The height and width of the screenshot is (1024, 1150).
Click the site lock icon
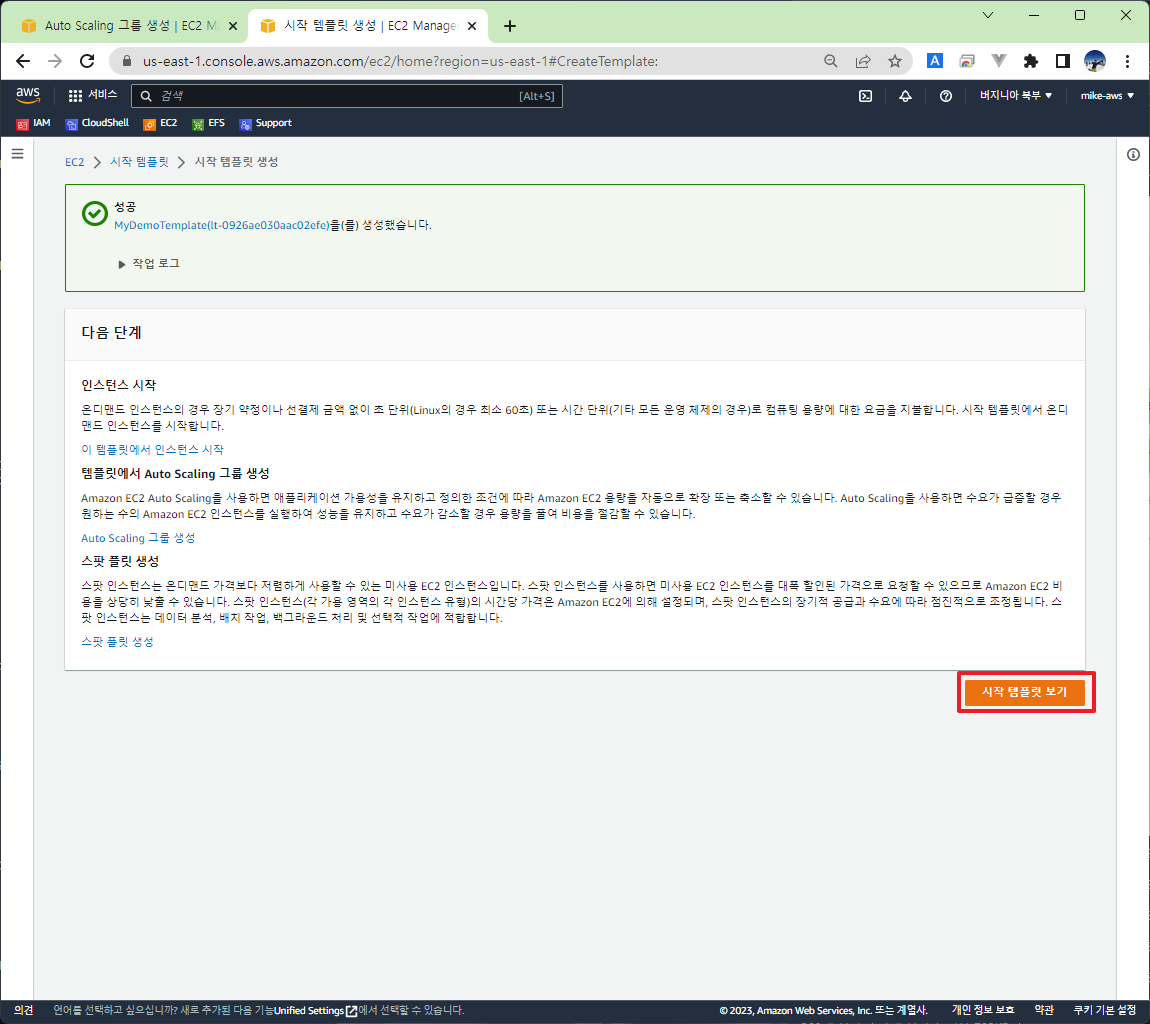[126, 61]
